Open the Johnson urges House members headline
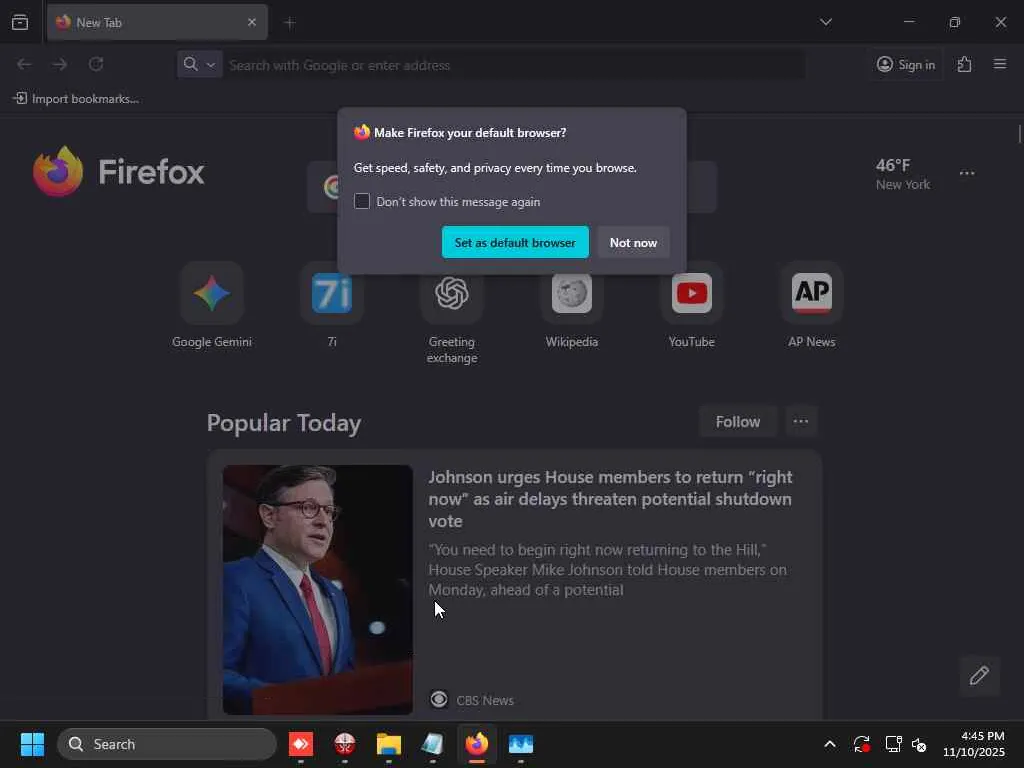Viewport: 1024px width, 768px height. click(x=610, y=499)
